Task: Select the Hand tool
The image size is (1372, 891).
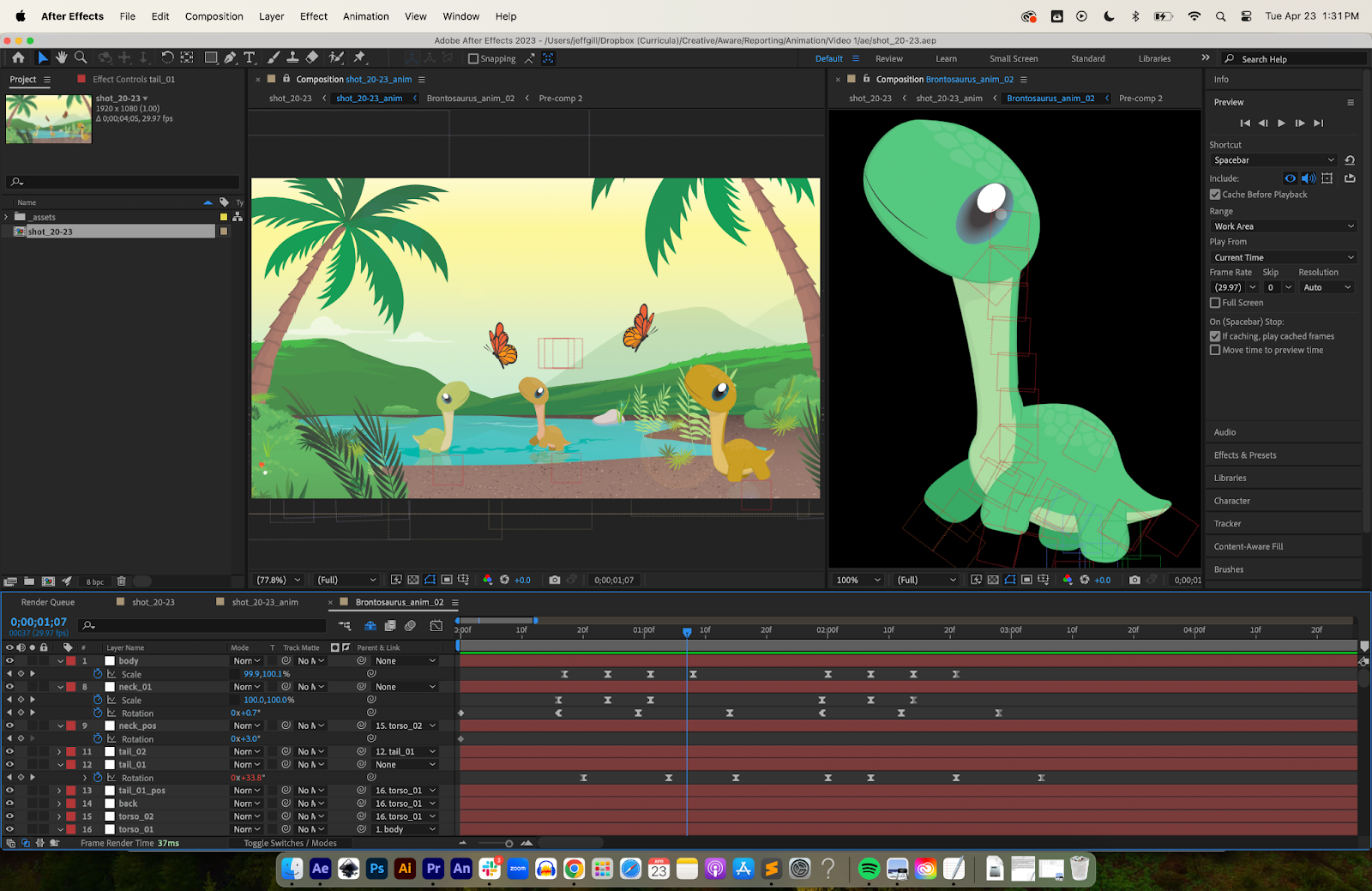Action: point(62,57)
